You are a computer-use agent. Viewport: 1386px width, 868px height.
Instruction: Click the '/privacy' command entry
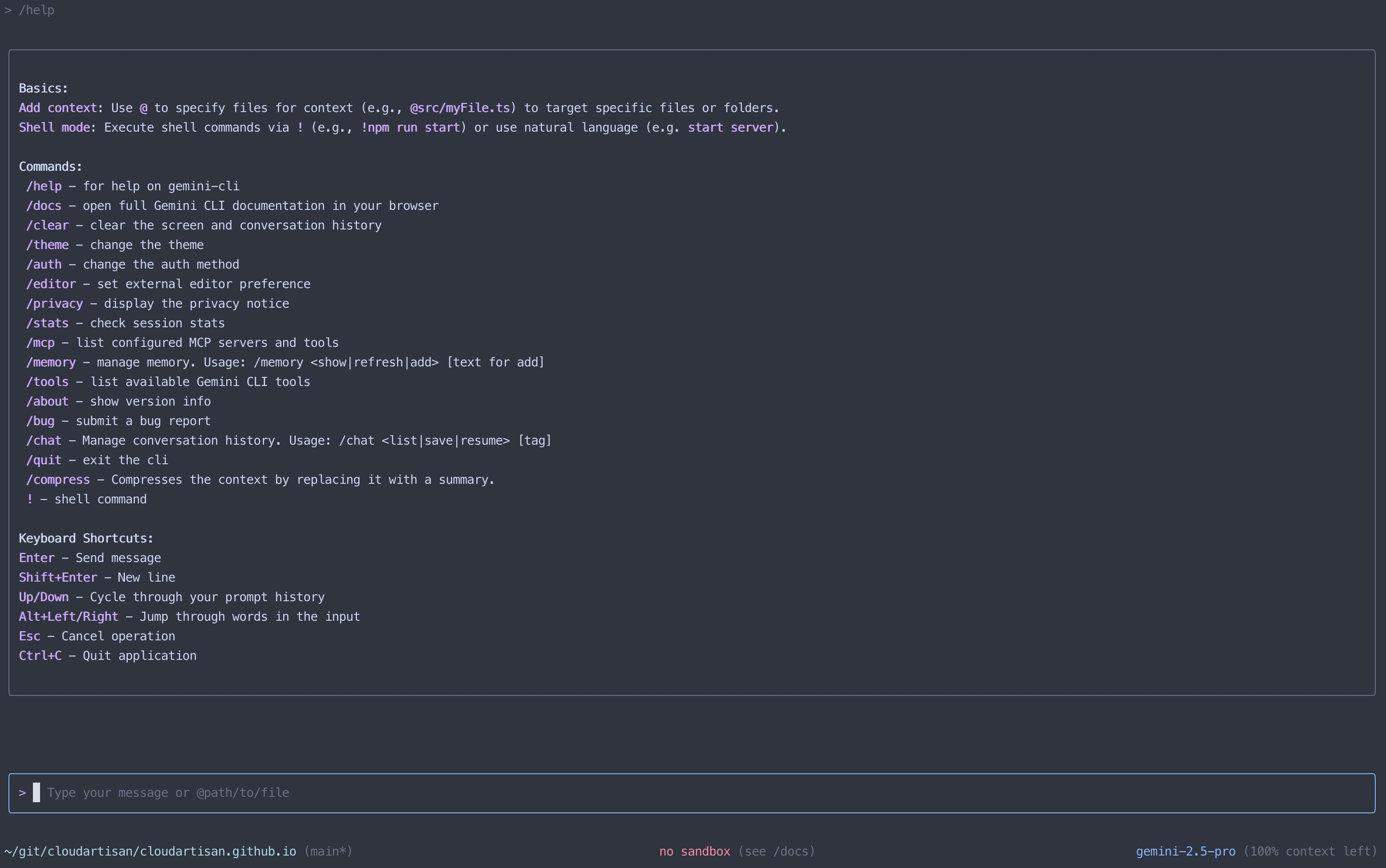[157, 303]
